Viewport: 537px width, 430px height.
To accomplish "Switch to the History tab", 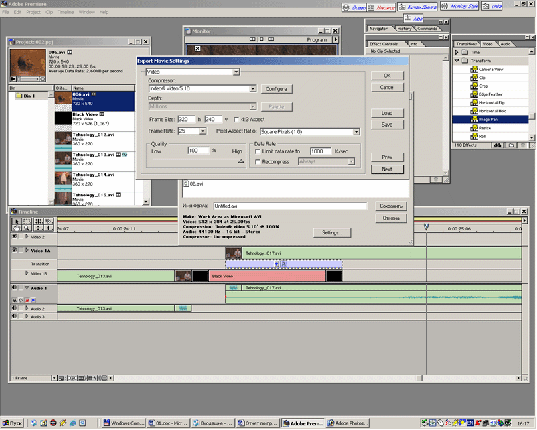I will pos(404,29).
